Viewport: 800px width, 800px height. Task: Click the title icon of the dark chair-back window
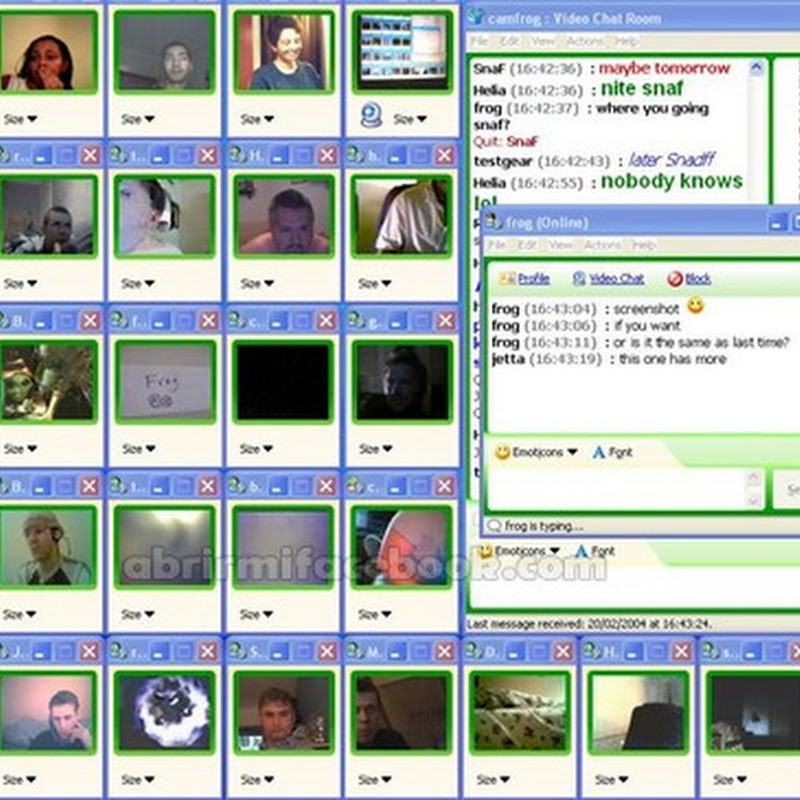point(592,651)
